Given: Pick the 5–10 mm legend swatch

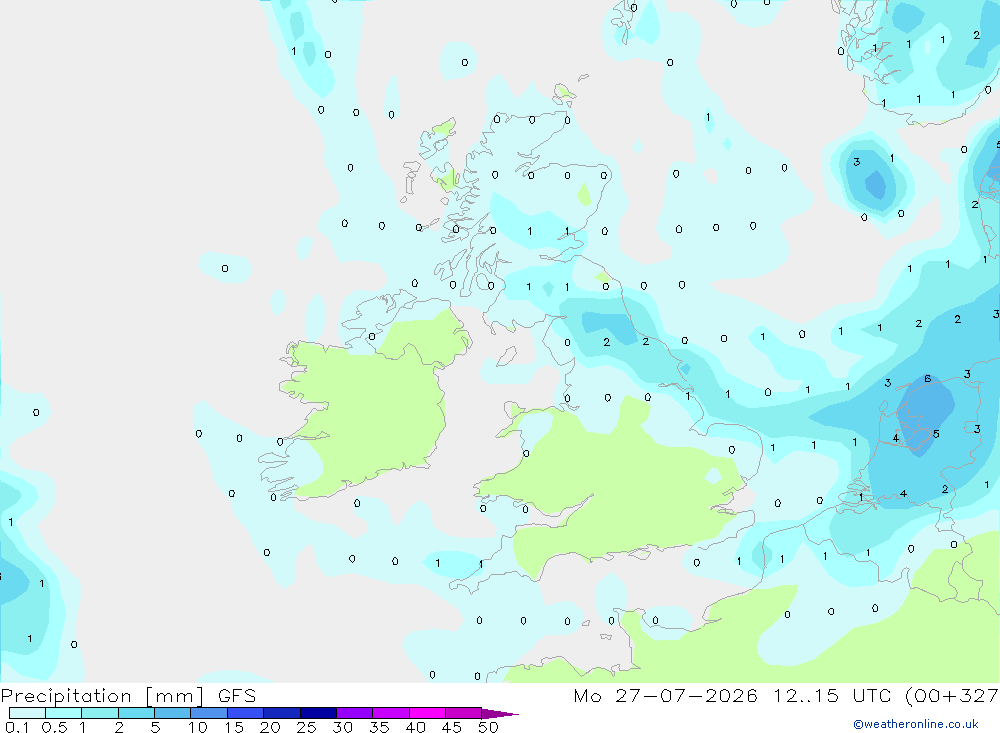Looking at the screenshot, I should tap(172, 713).
